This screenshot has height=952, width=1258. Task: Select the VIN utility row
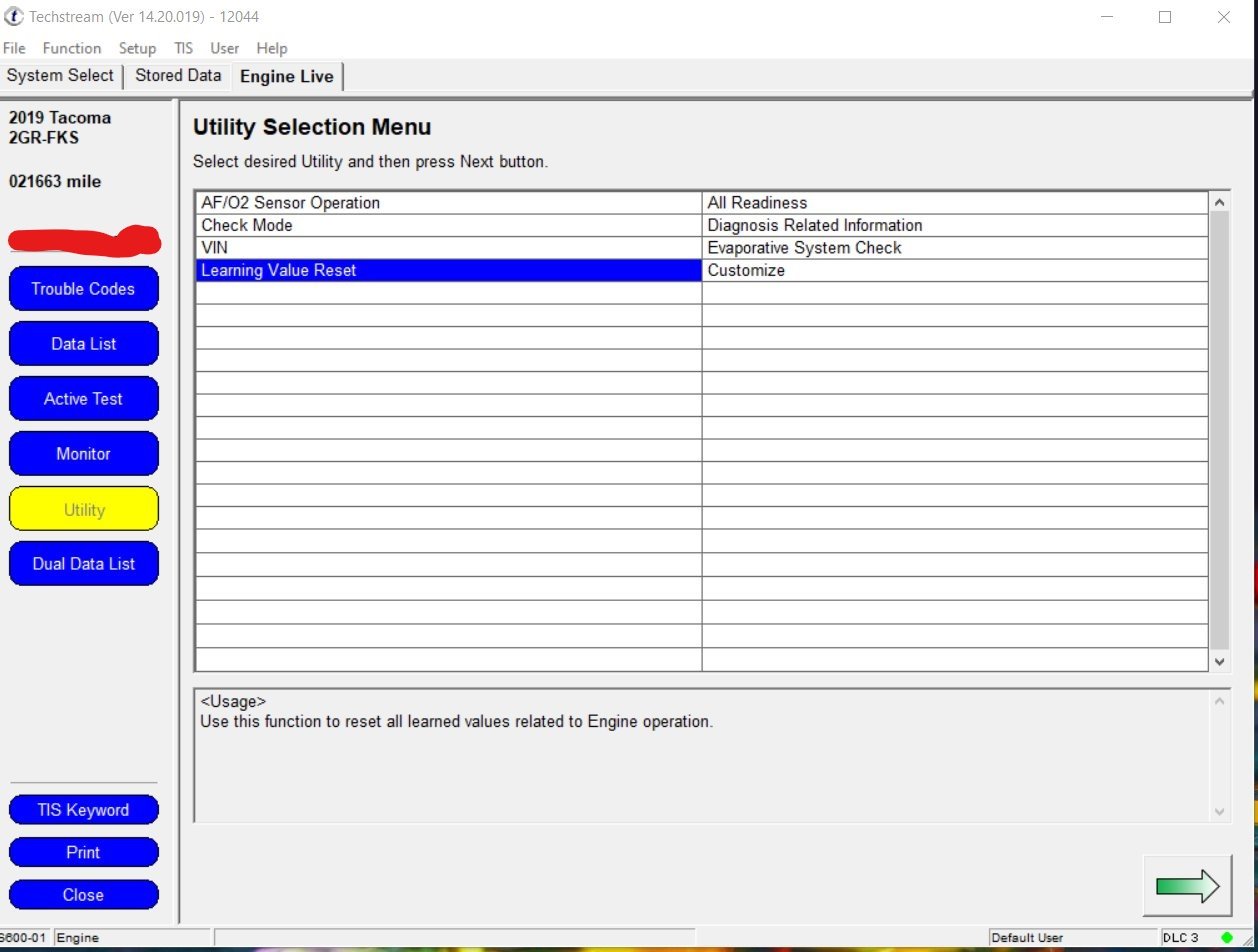pos(449,248)
